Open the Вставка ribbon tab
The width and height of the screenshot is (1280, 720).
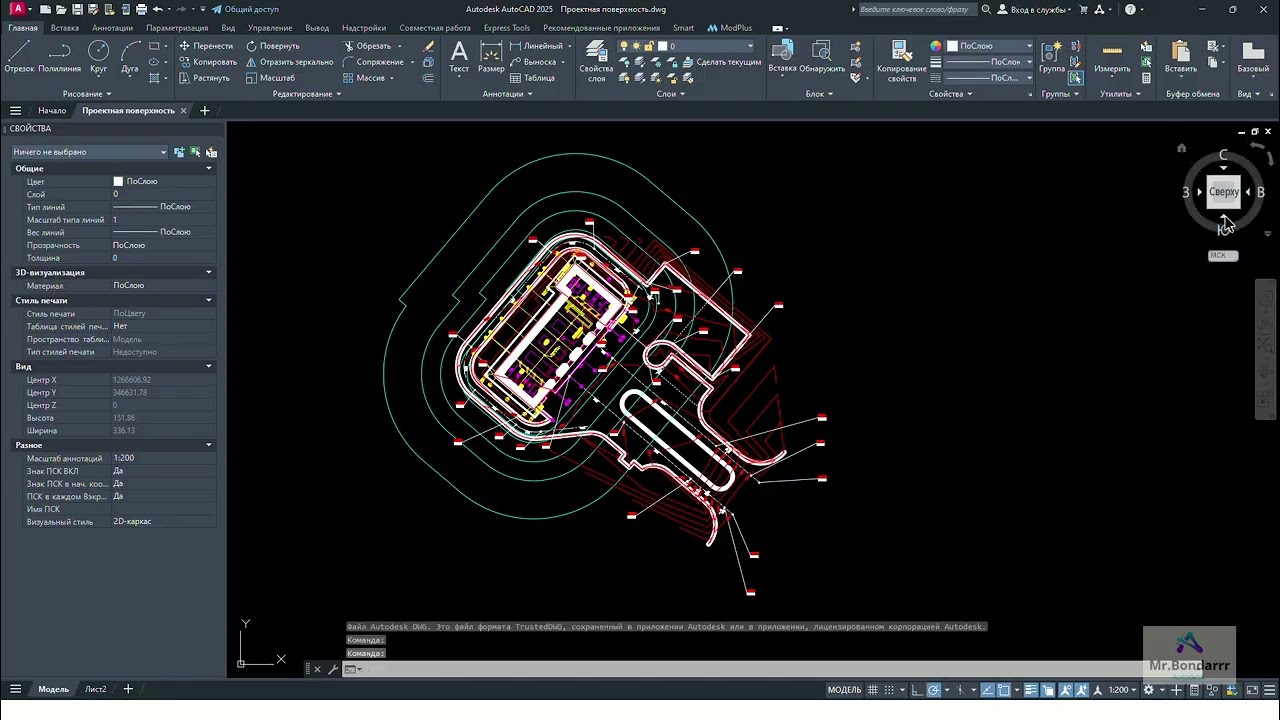point(64,28)
